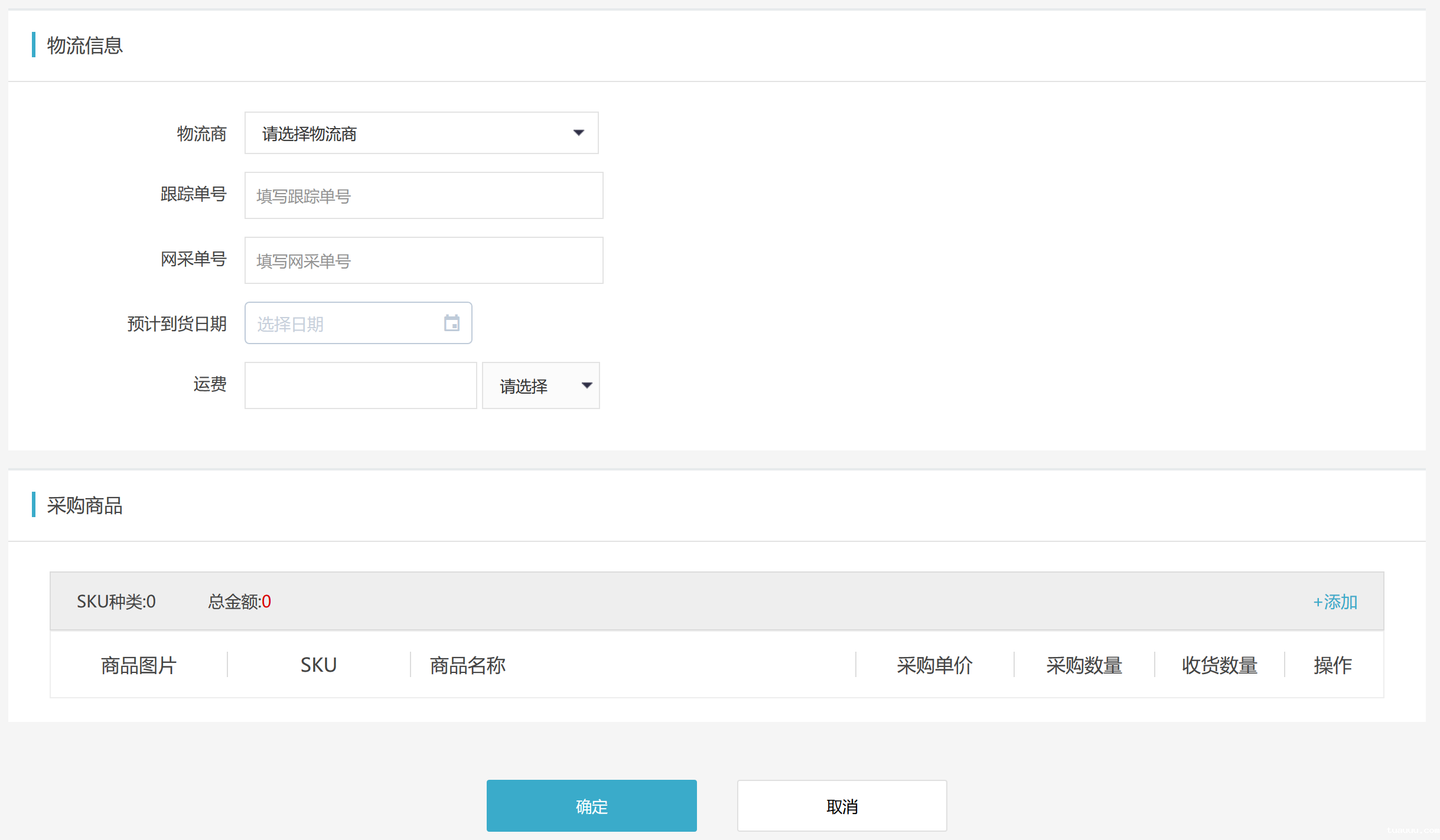Click the 取消 cancel button
Screen dimensions: 1440x840
842,805
